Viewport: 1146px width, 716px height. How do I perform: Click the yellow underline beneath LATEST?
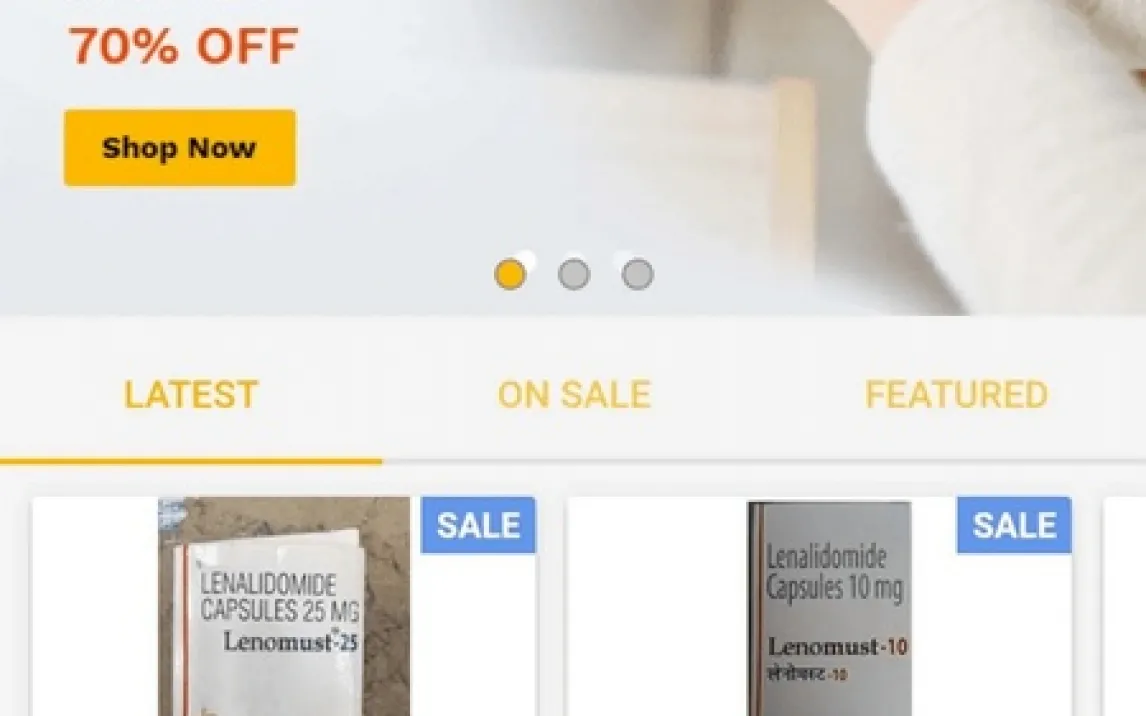tap(191, 461)
